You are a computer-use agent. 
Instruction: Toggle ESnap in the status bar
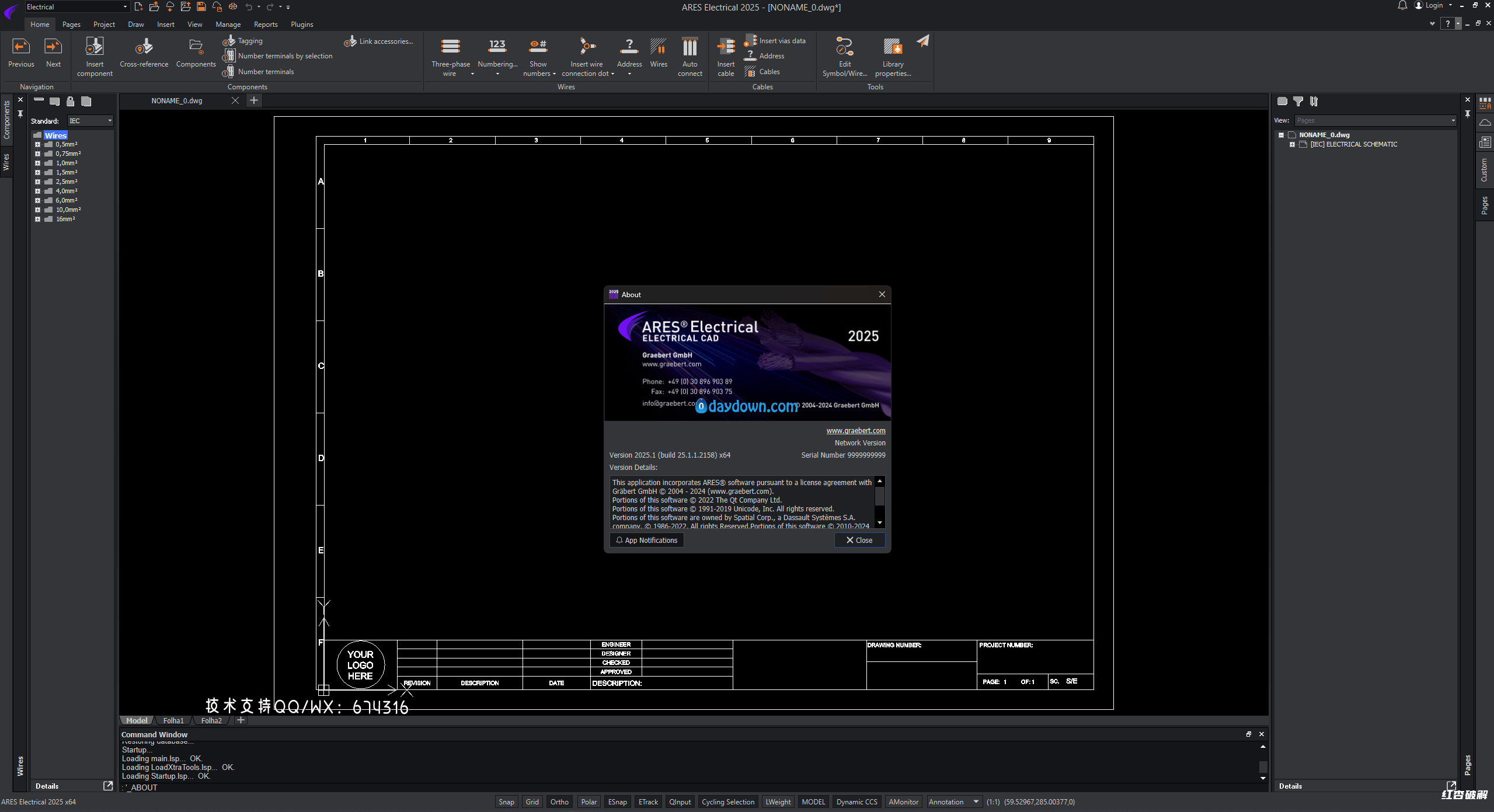617,802
